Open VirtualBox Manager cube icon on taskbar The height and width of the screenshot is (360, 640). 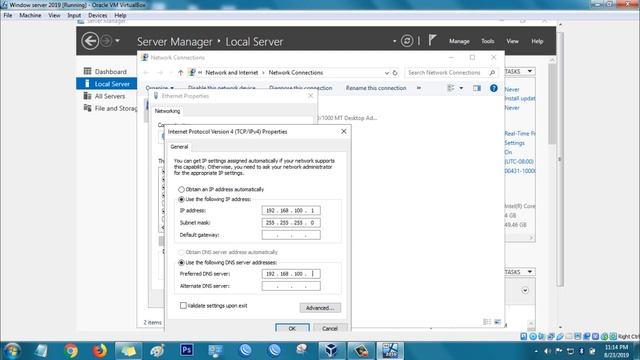click(331, 351)
